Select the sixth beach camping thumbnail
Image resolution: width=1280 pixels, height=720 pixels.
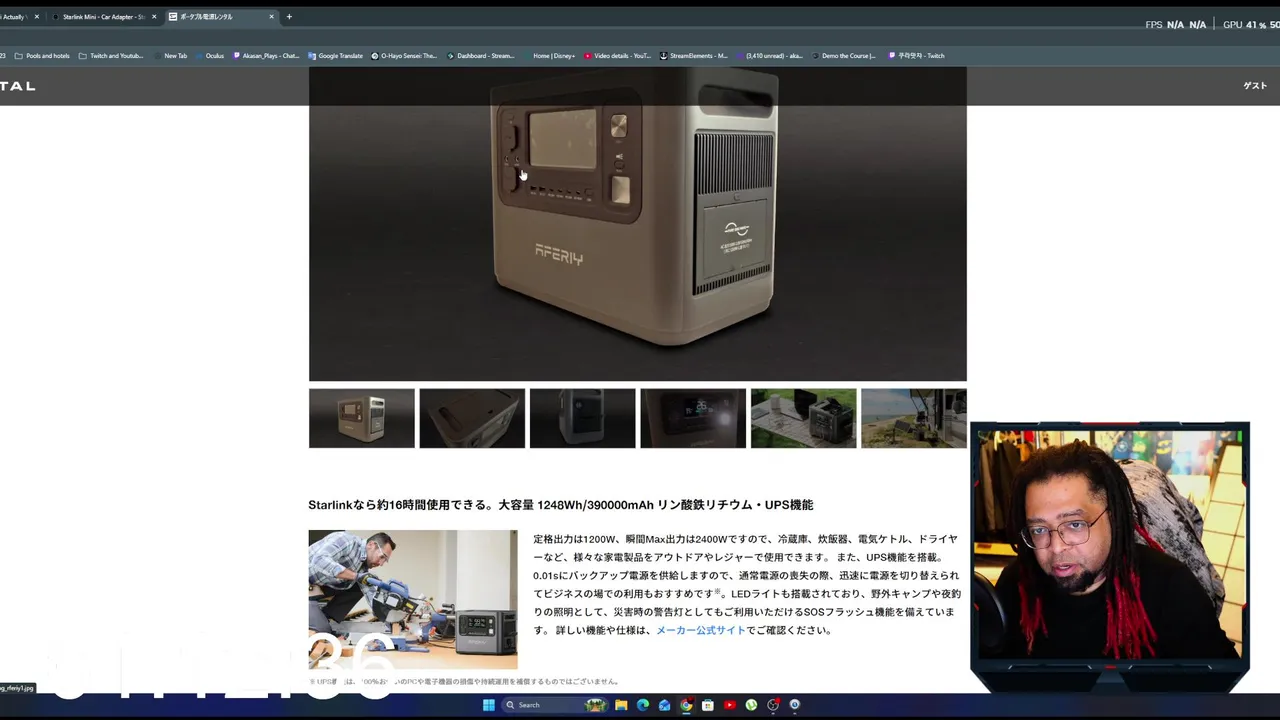tap(914, 418)
